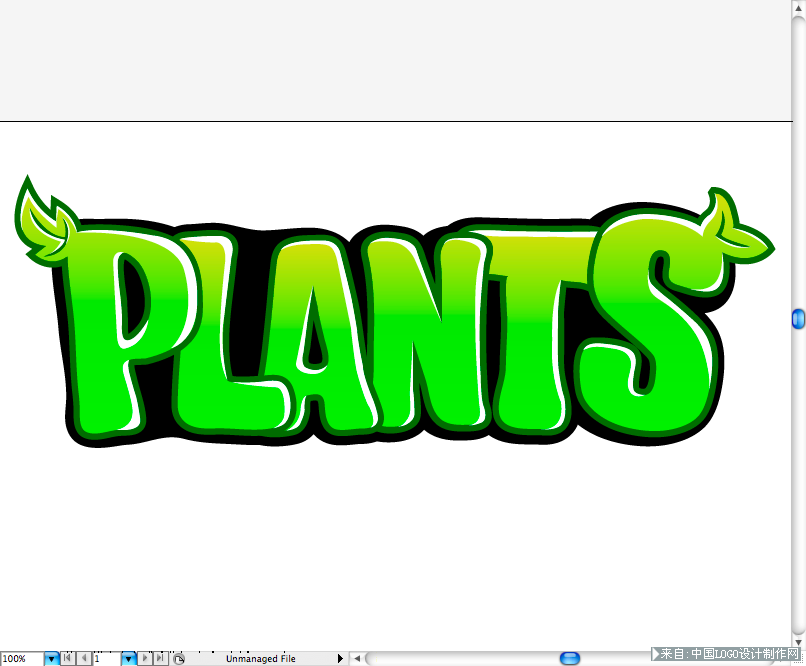806x666 pixels.
Task: Open the artboard number dropdown
Action: [129, 658]
